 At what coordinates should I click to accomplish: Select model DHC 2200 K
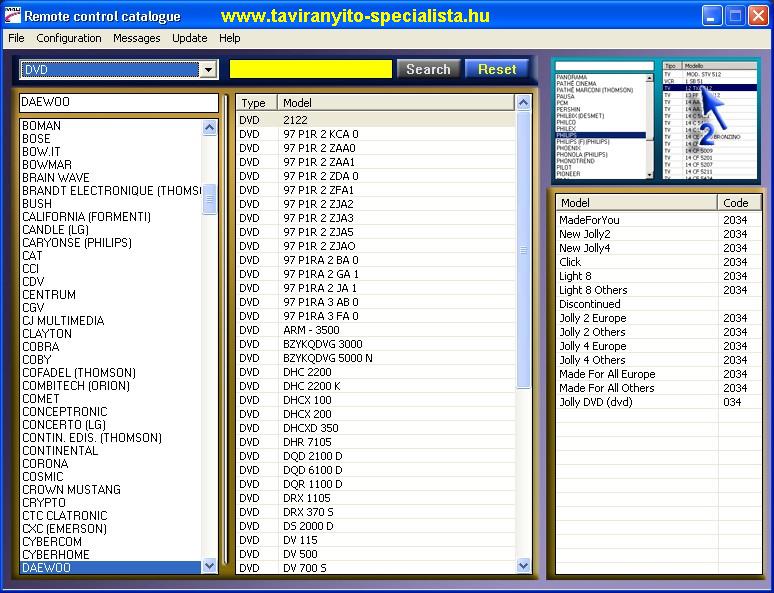(376, 386)
